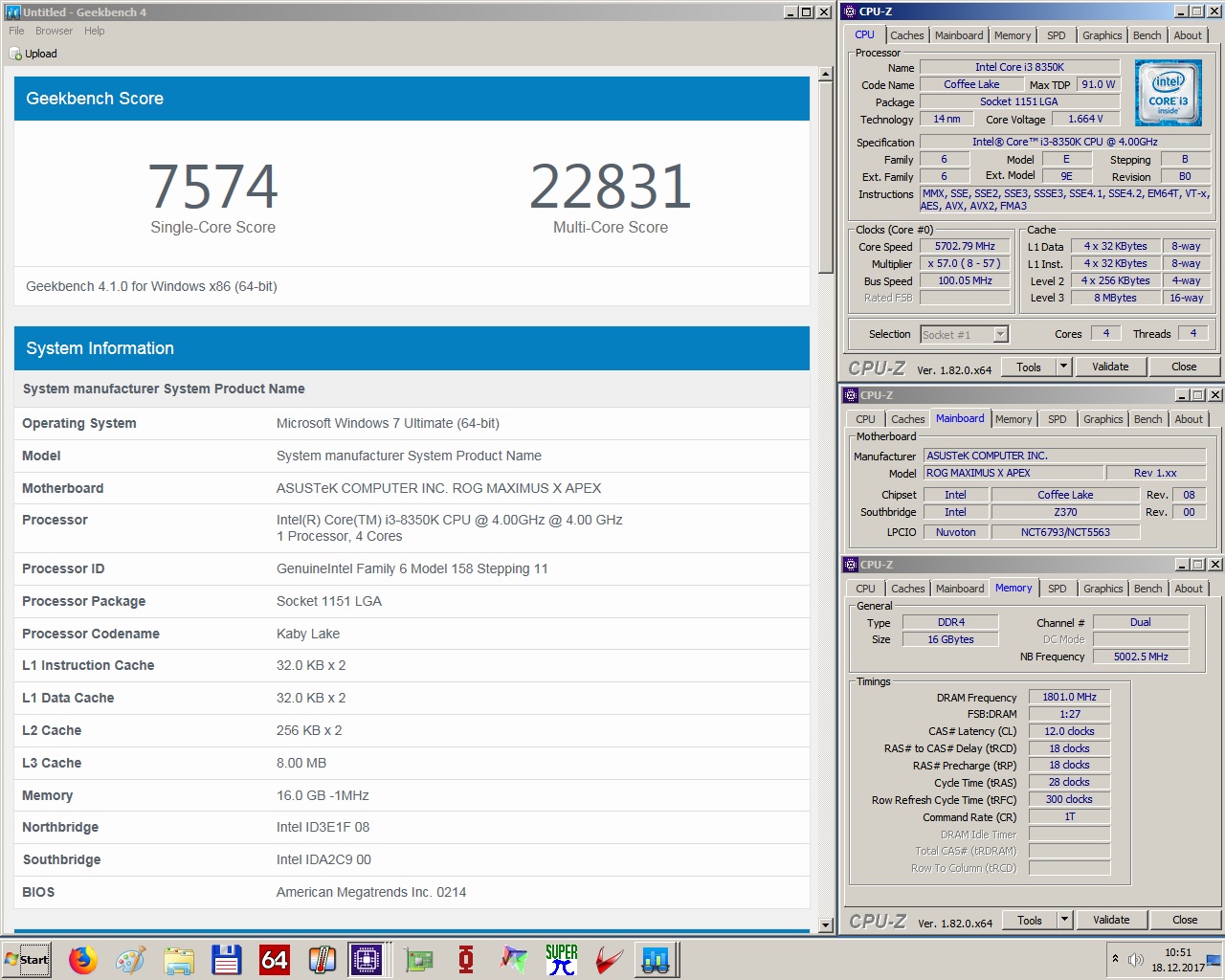Open the AIDA64 red 64 taskbar icon

pos(275,959)
